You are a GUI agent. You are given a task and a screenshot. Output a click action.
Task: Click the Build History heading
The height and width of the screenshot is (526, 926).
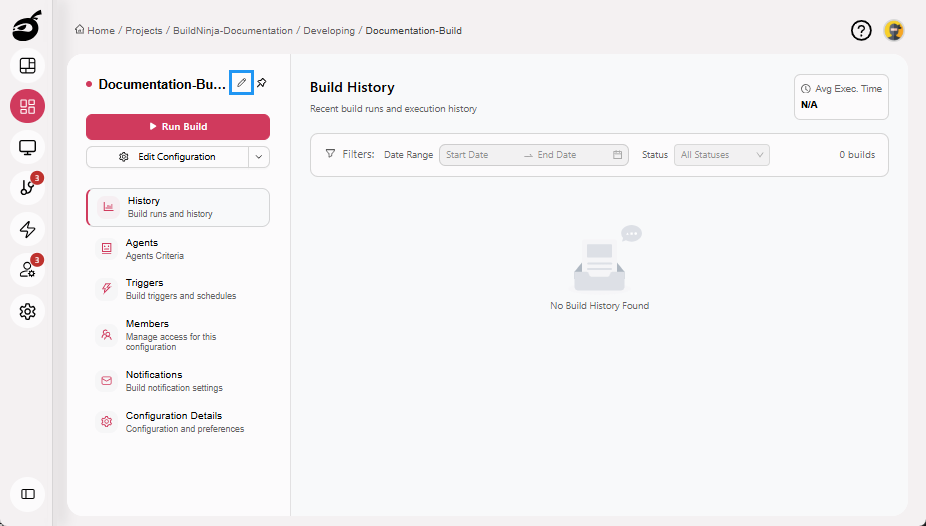click(352, 87)
